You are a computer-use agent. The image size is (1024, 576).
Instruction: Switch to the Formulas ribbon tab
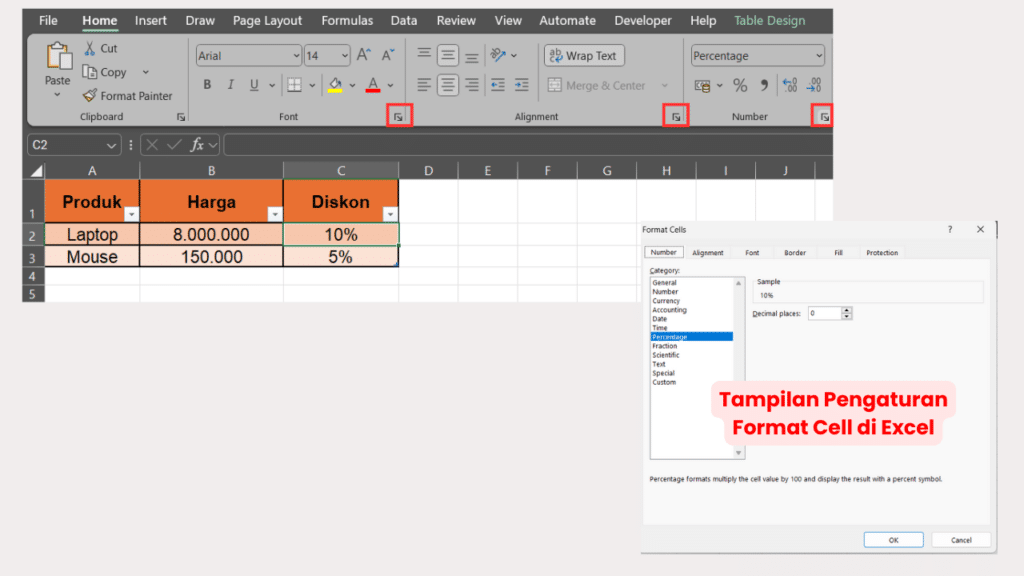(x=347, y=20)
